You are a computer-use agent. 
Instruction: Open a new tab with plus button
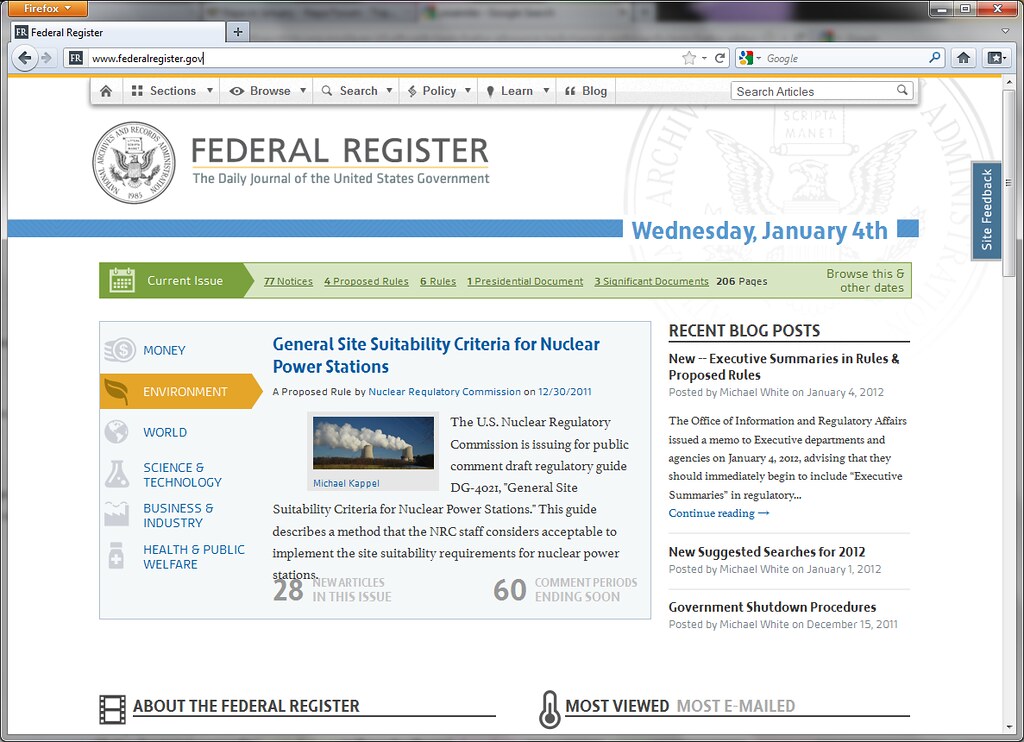pos(238,31)
